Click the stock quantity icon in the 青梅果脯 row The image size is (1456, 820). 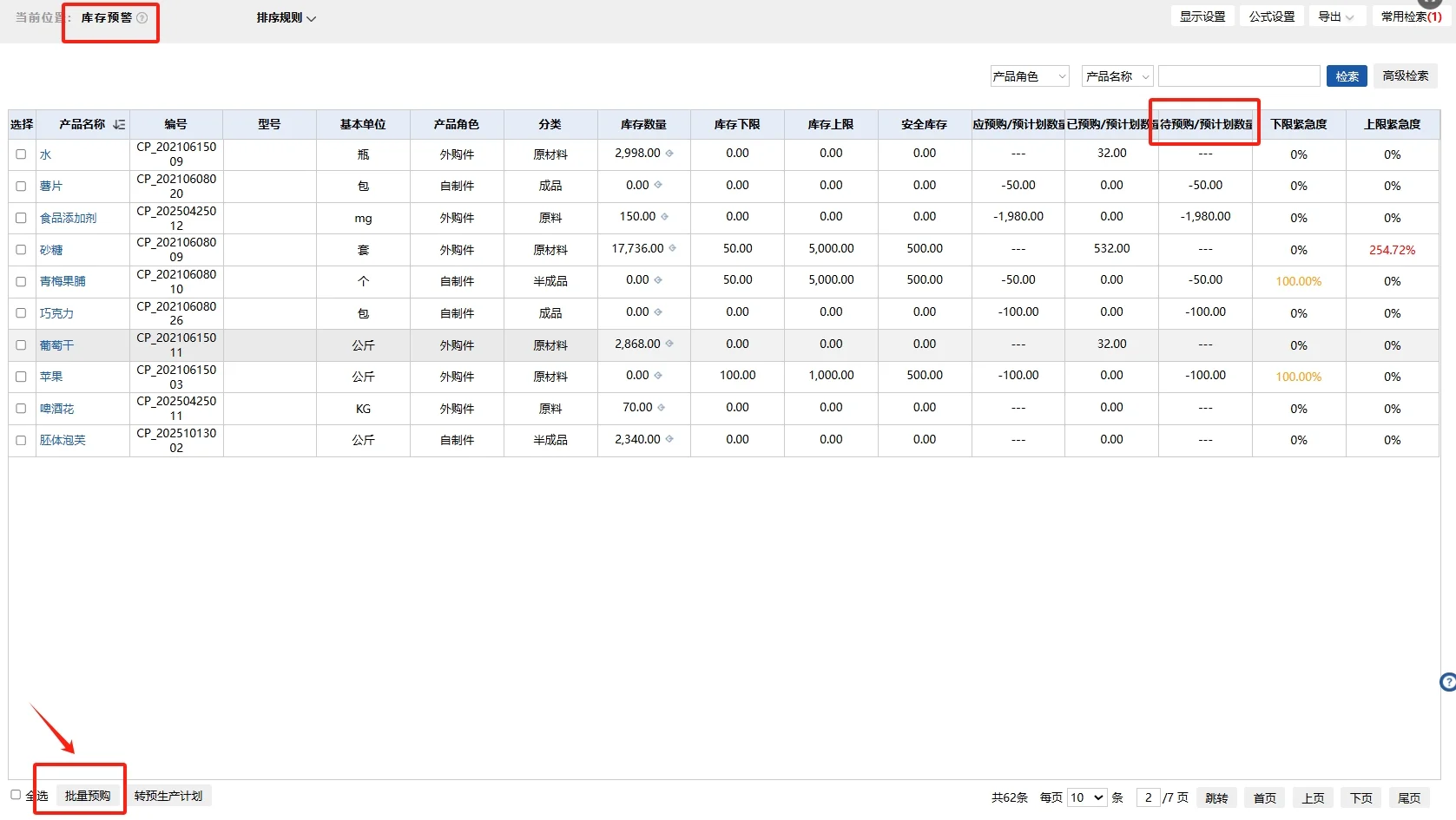pyautogui.click(x=658, y=280)
